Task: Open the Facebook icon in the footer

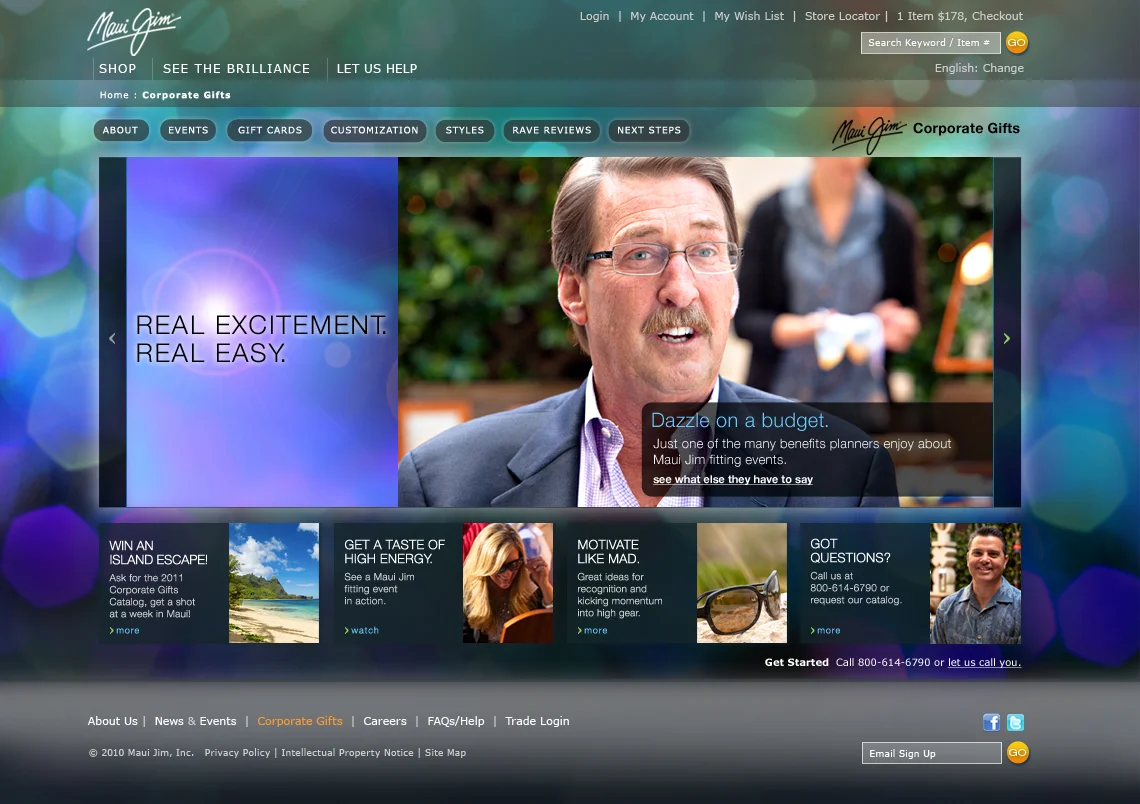Action: tap(991, 722)
